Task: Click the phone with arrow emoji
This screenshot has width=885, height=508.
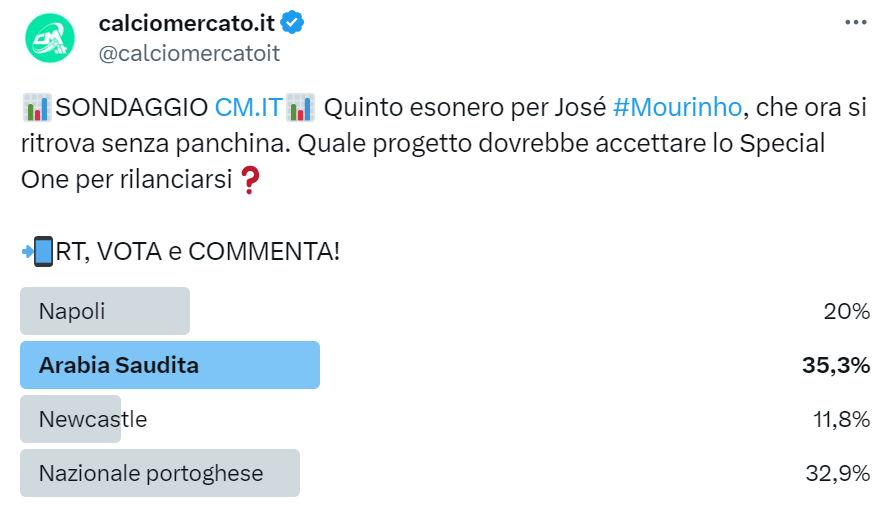Action: 37,251
